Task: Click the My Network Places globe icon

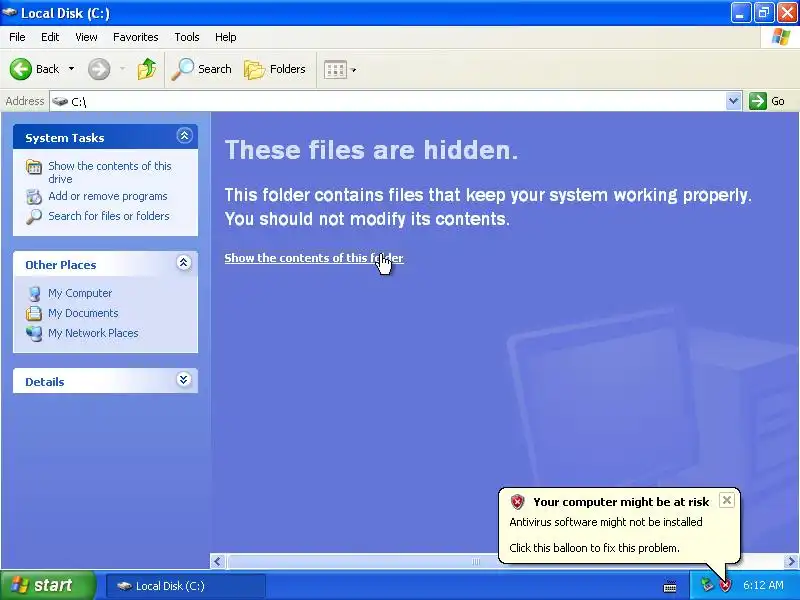Action: point(34,333)
